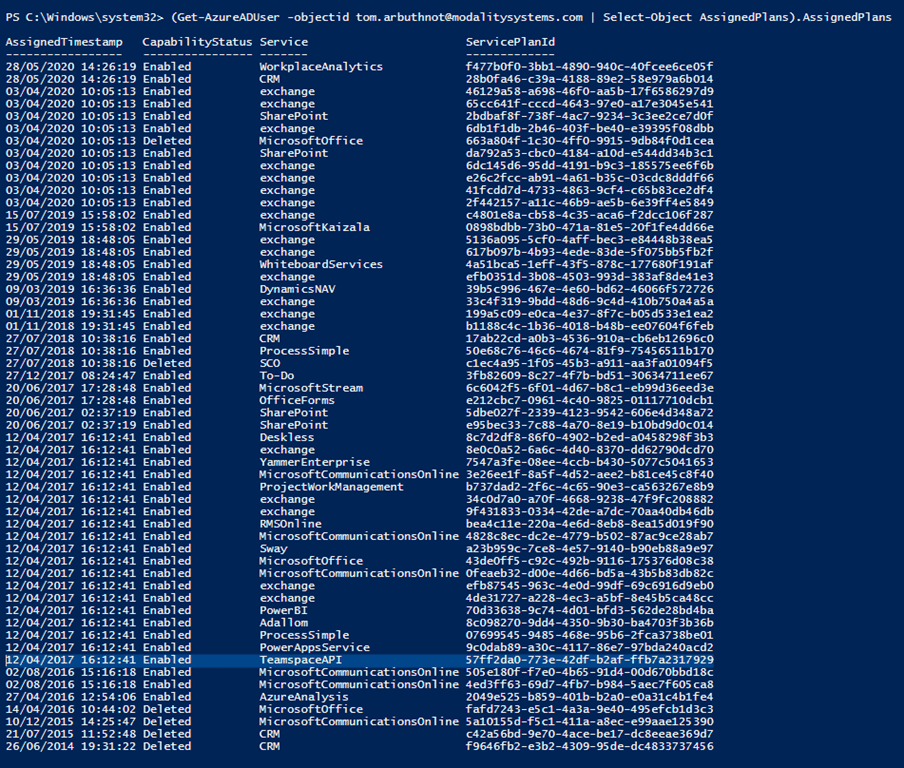This screenshot has height=768, width=904.
Task: Click the AssignedTimestamp column header
Action: click(x=64, y=42)
